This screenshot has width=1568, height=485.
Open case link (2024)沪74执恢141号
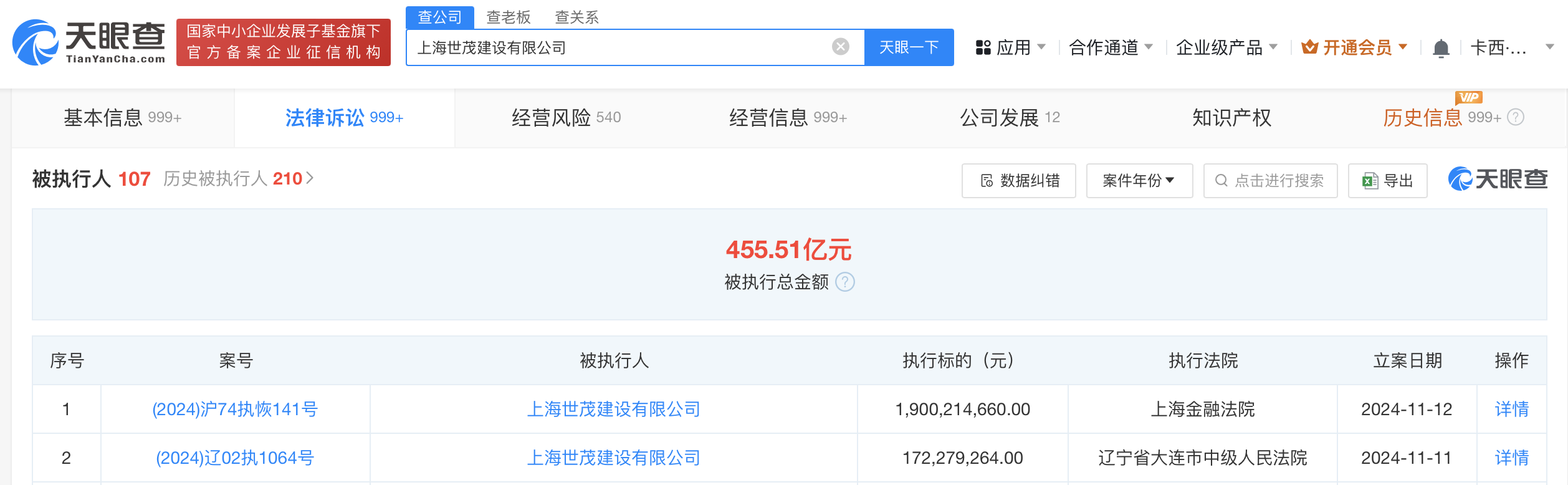click(x=235, y=409)
